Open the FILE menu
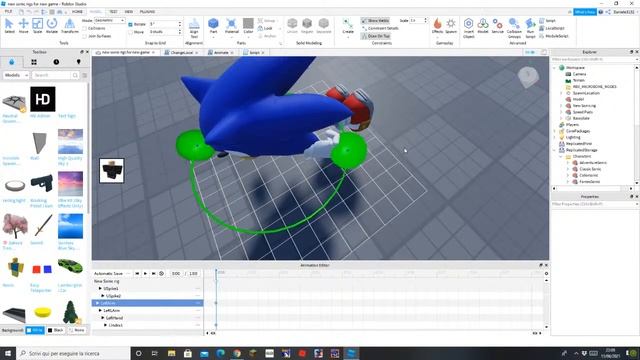This screenshot has width=640, height=360. tap(8, 11)
